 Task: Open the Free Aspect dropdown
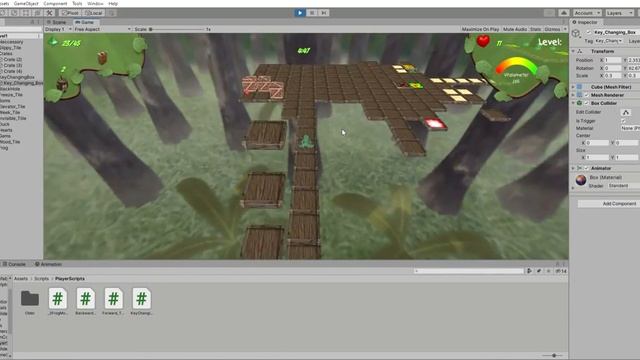[x=102, y=29]
